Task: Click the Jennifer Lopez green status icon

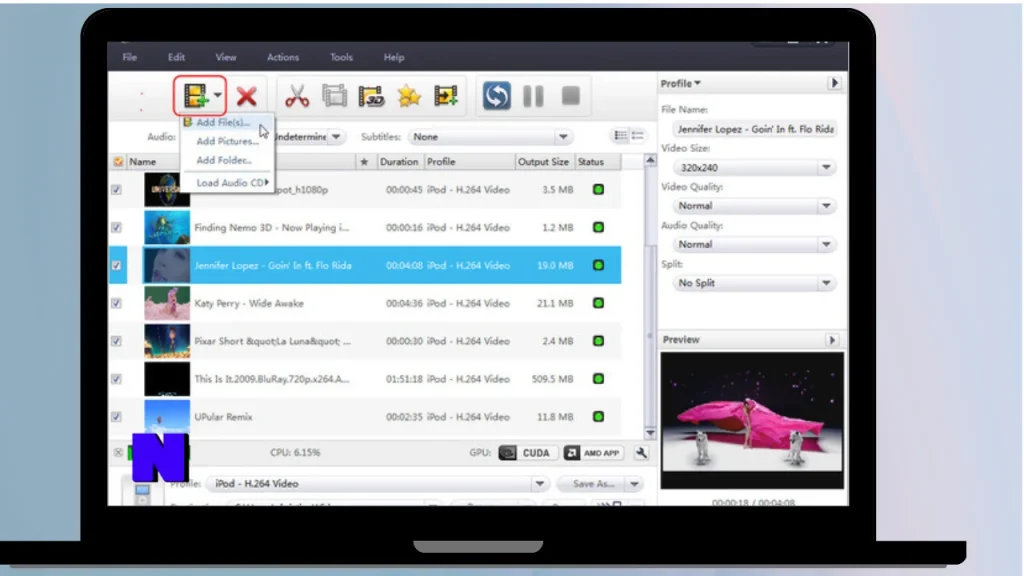Action: pos(598,265)
